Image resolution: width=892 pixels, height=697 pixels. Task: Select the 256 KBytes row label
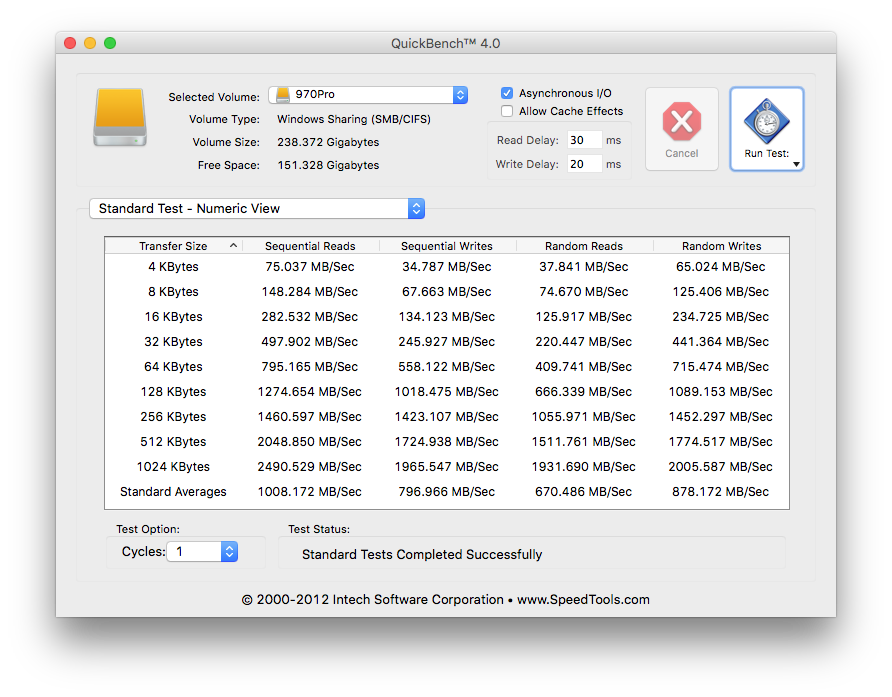(174, 416)
